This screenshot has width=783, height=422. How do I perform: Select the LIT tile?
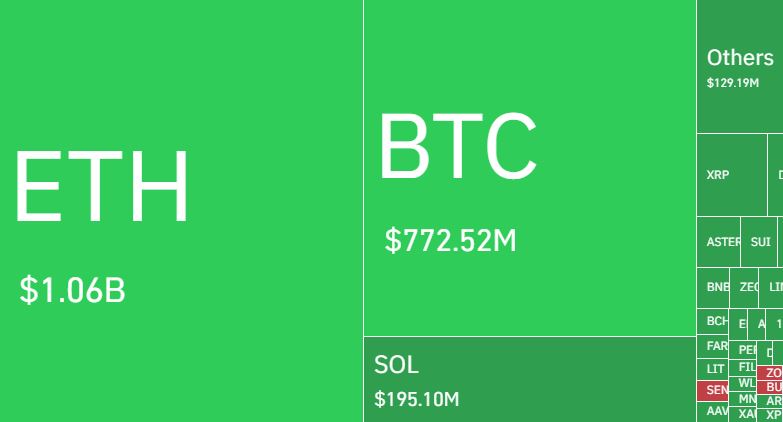tap(714, 369)
